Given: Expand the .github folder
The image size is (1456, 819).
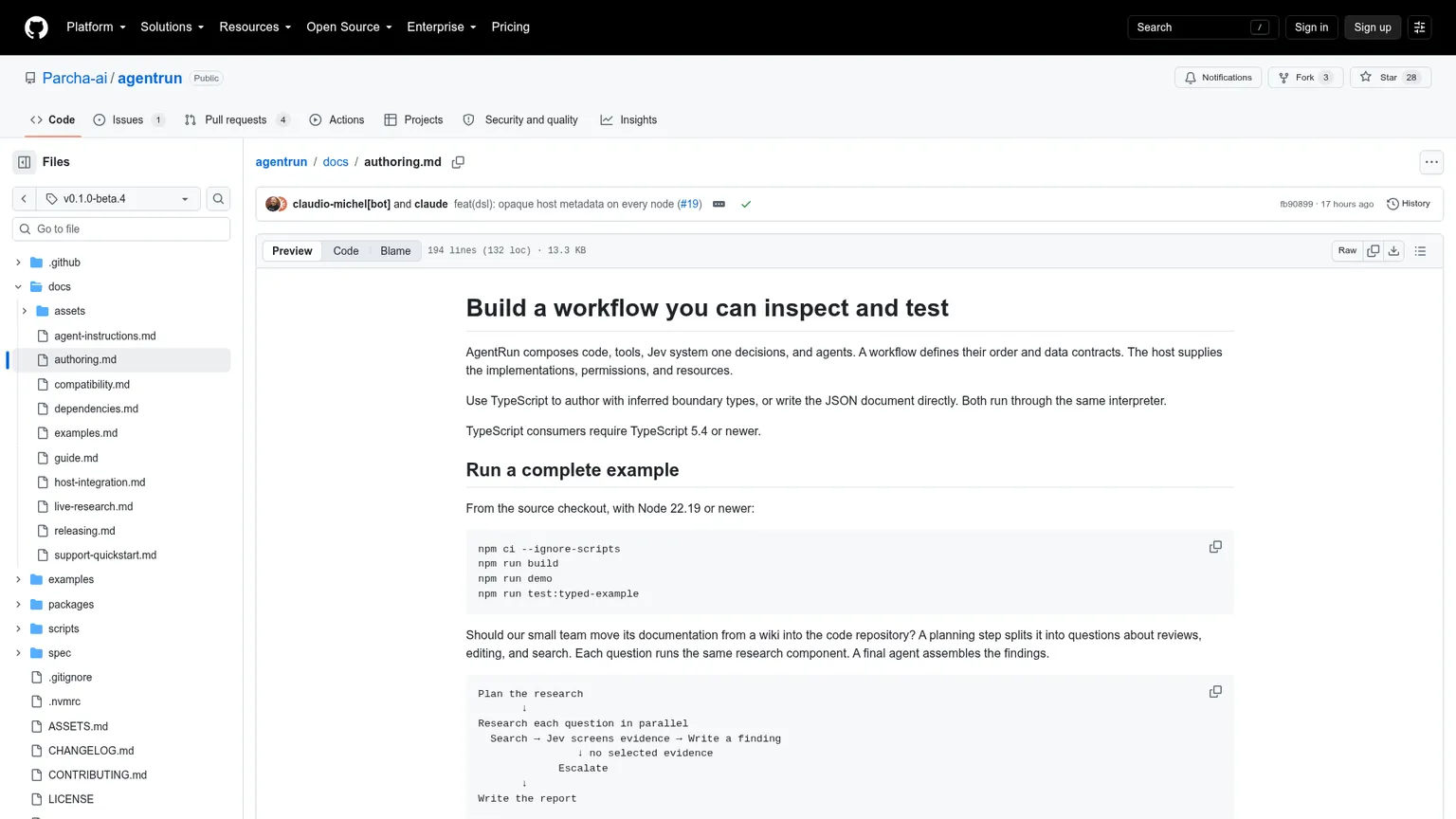Looking at the screenshot, I should point(18,263).
